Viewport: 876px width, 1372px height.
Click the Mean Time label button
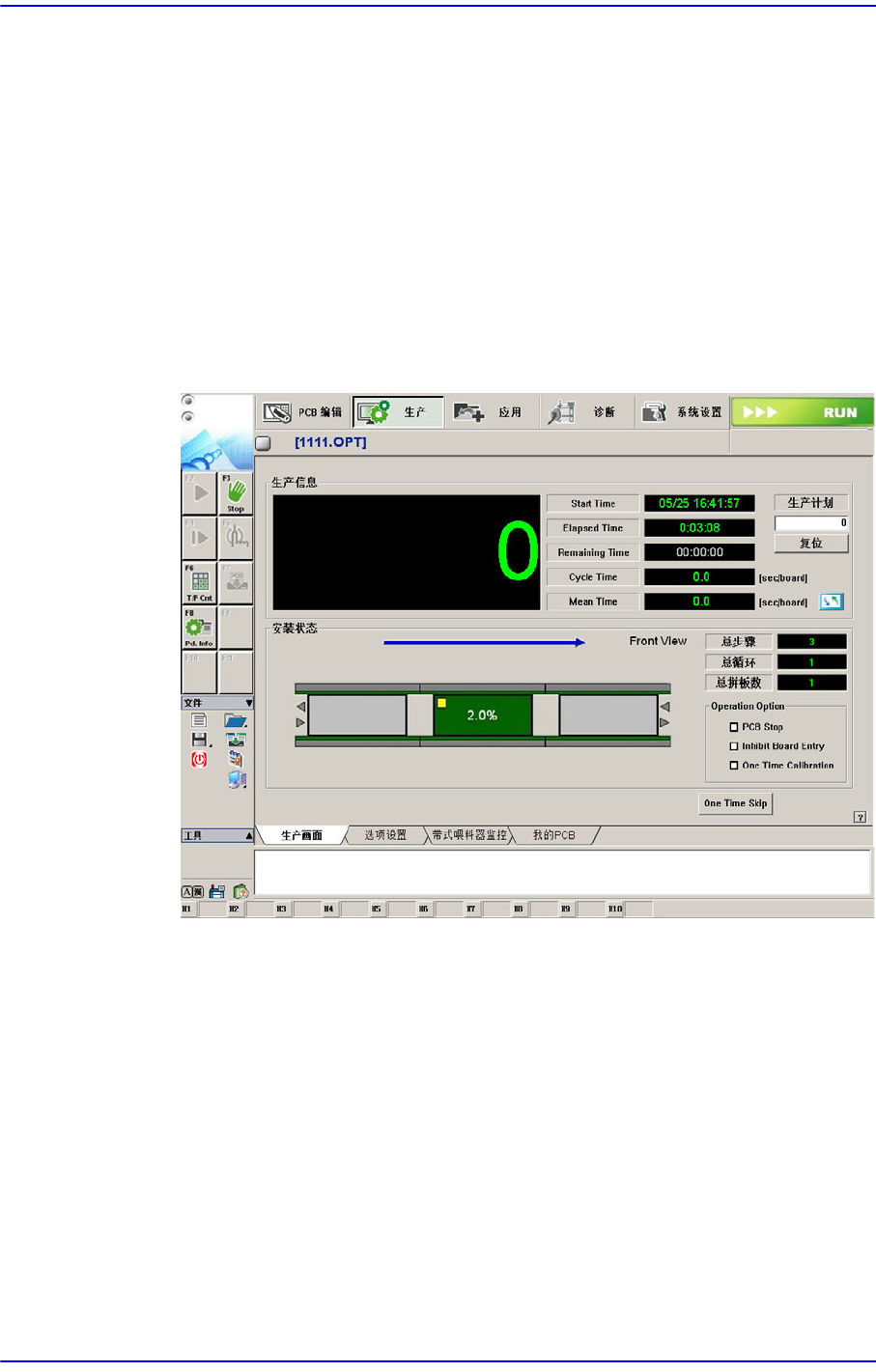[x=593, y=602]
